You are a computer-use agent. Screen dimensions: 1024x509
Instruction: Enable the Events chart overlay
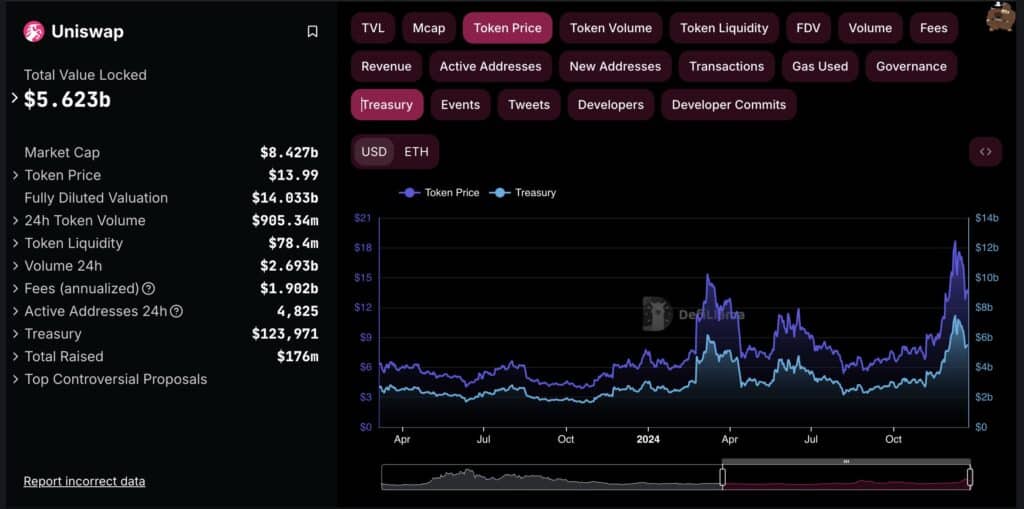point(460,105)
